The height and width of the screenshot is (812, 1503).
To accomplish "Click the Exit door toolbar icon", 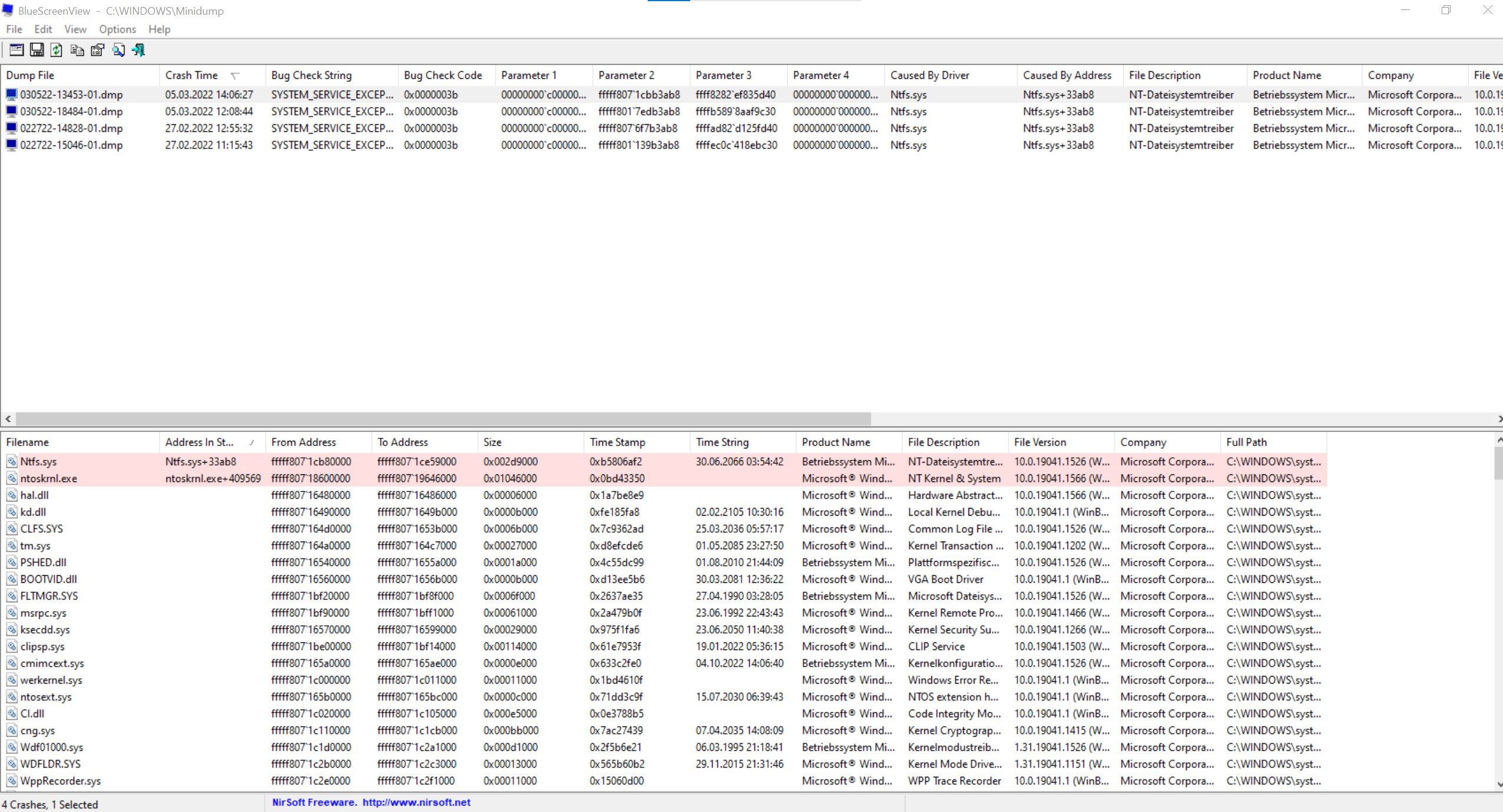I will pos(139,50).
